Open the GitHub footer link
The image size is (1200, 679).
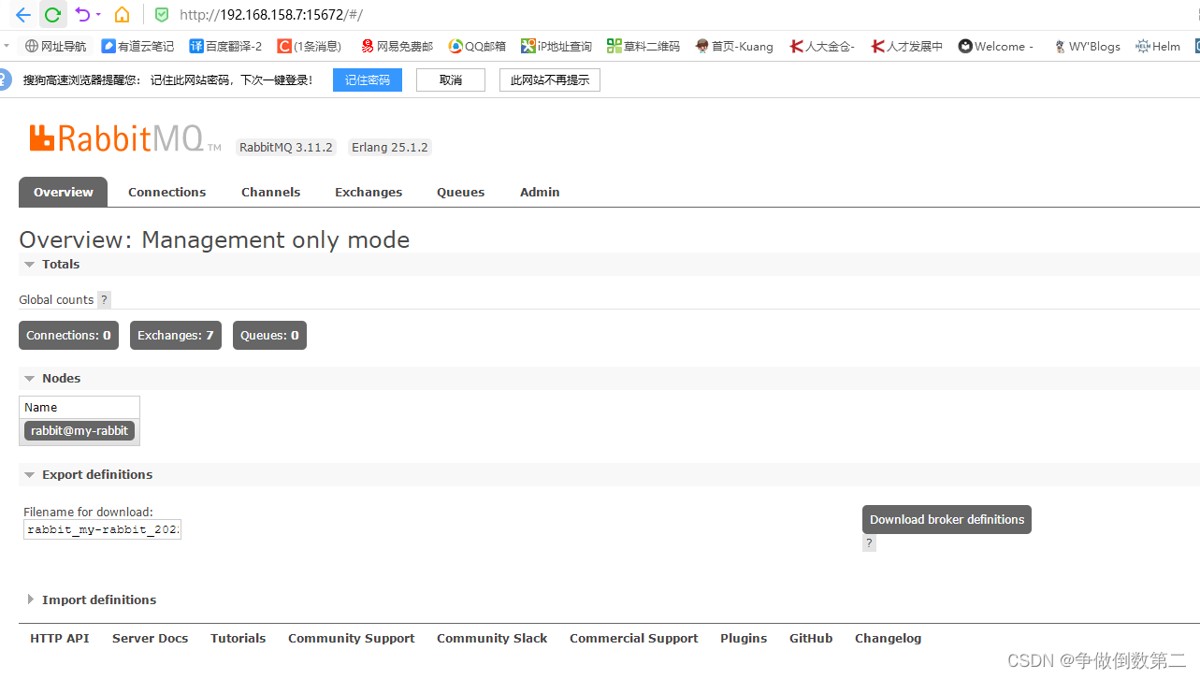click(x=811, y=638)
